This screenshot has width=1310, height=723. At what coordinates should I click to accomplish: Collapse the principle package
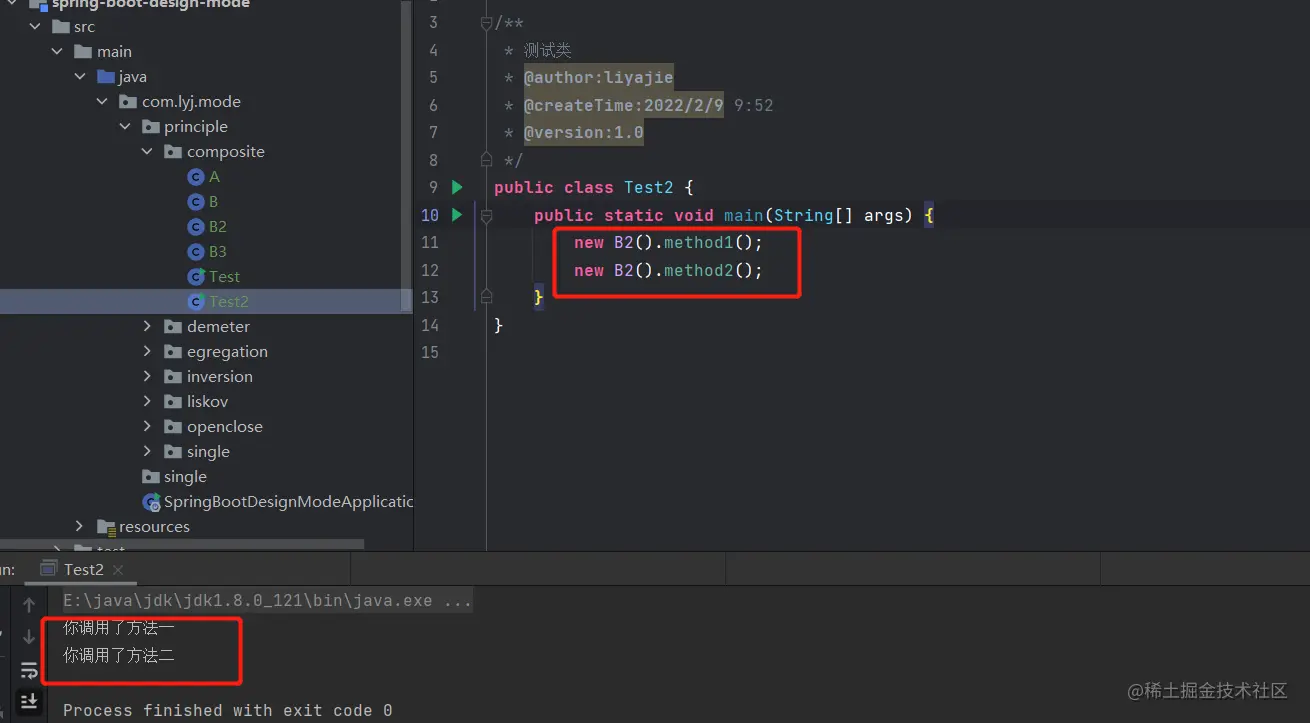tap(125, 127)
